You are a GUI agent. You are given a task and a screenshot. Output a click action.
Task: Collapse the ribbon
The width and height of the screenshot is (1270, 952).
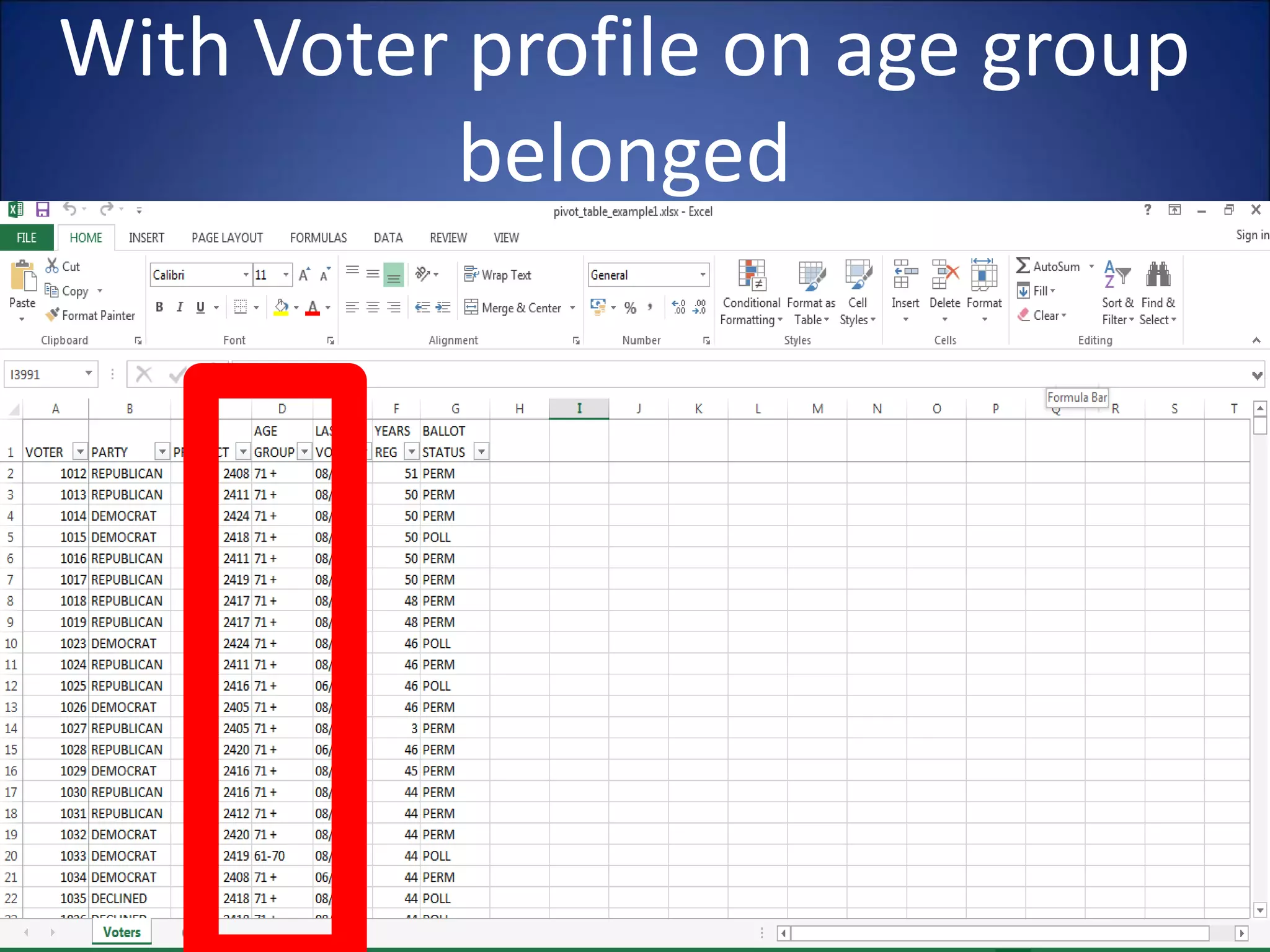tap(1256, 340)
